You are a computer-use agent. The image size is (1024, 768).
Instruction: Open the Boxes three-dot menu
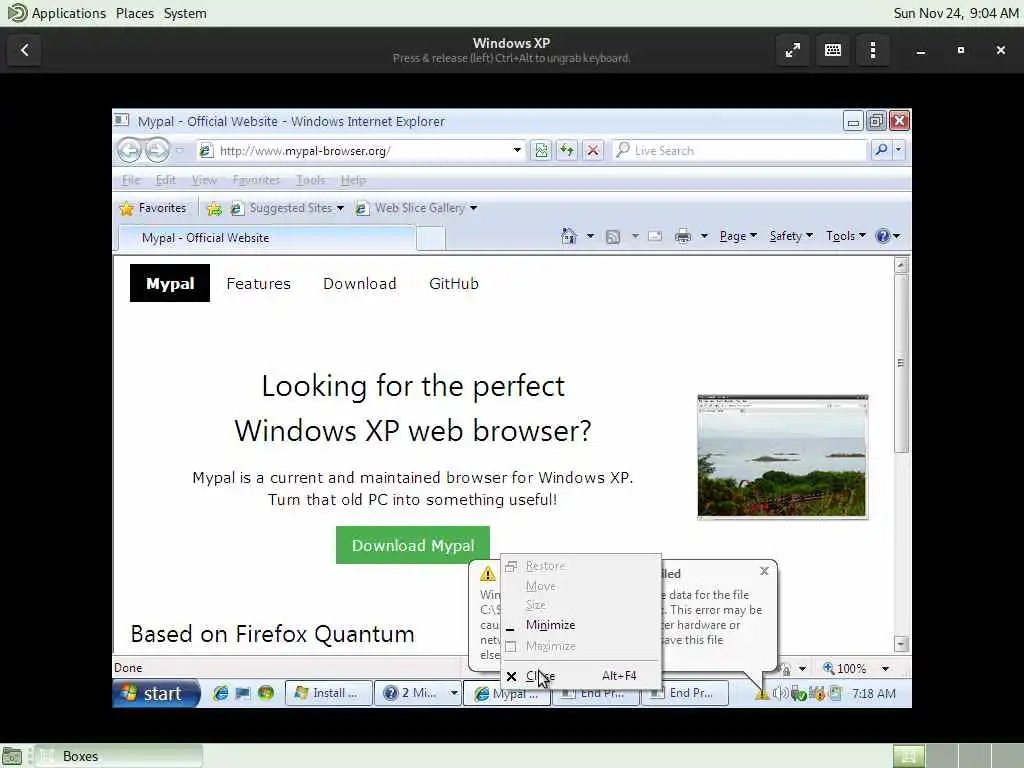873,50
